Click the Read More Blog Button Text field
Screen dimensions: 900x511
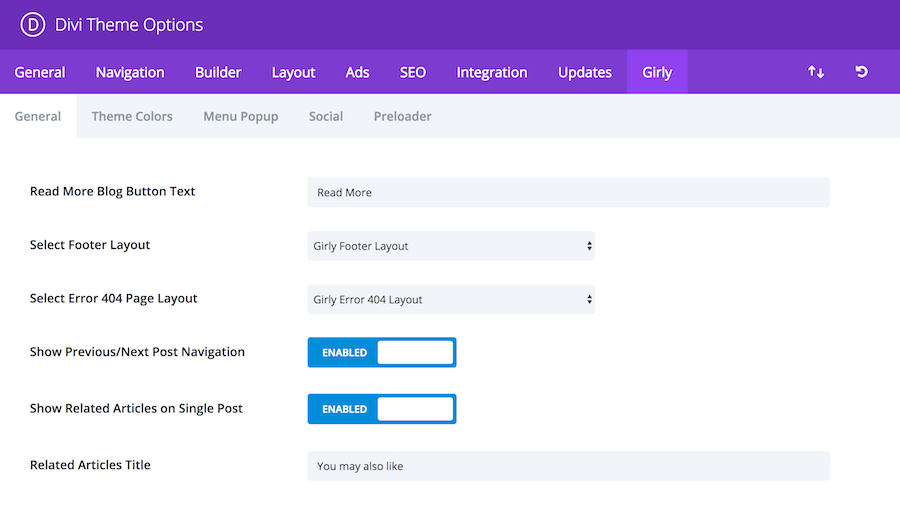coord(568,192)
